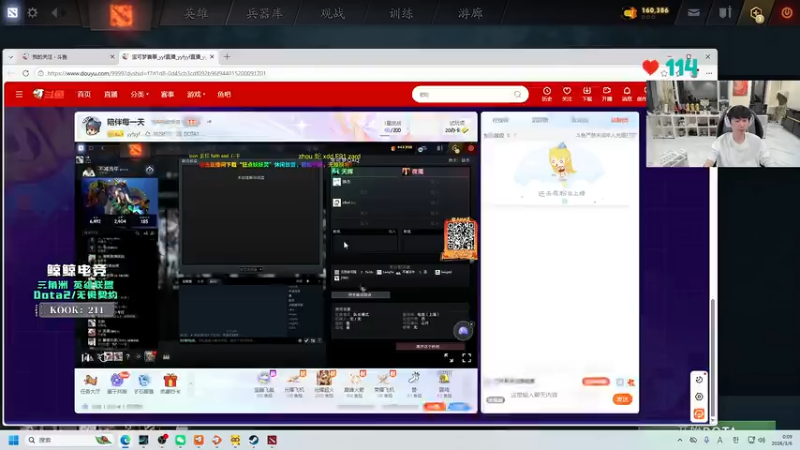Open a new browser tab
This screenshot has height=450, width=800.
[x=227, y=57]
